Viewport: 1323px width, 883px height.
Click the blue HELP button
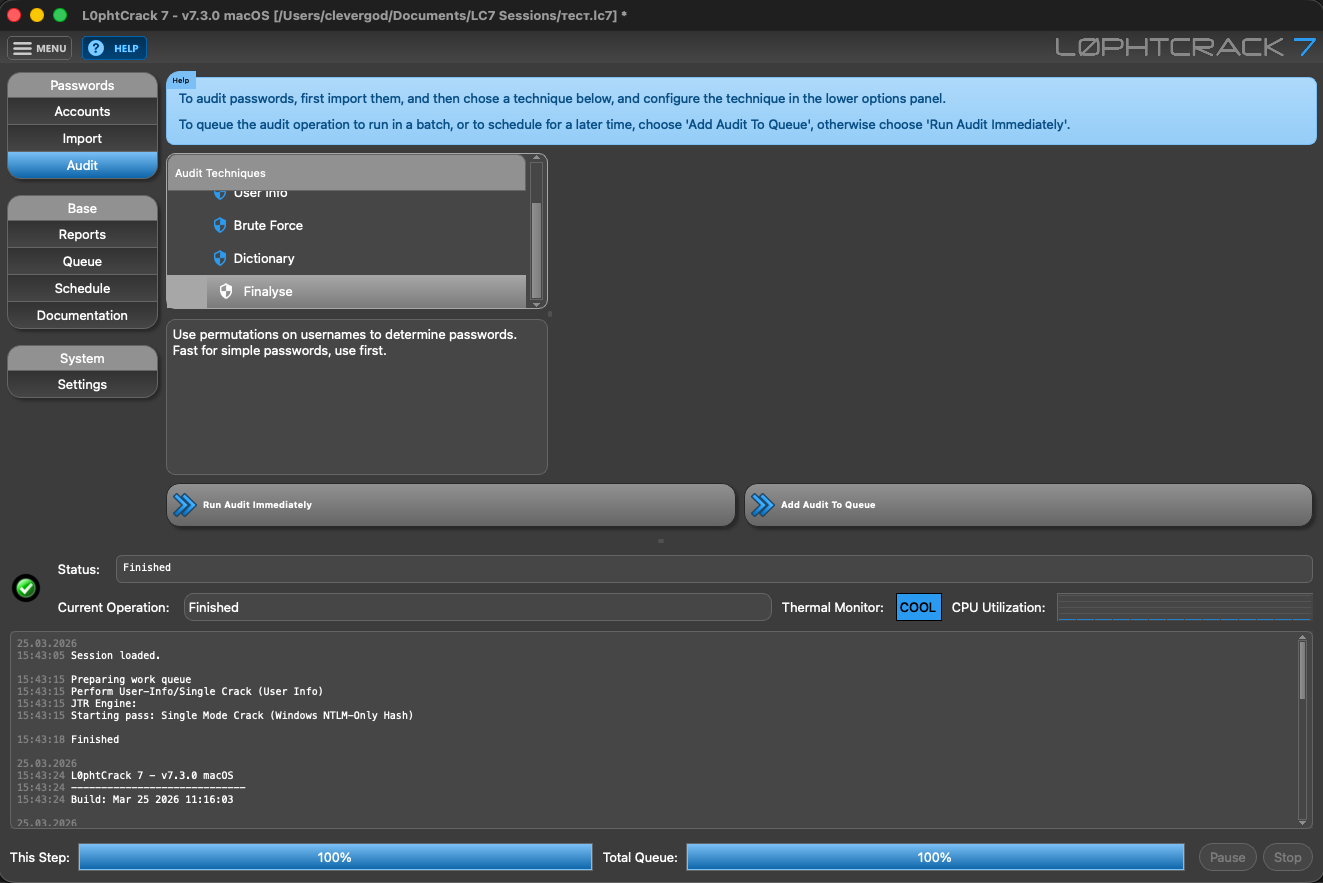tap(114, 48)
